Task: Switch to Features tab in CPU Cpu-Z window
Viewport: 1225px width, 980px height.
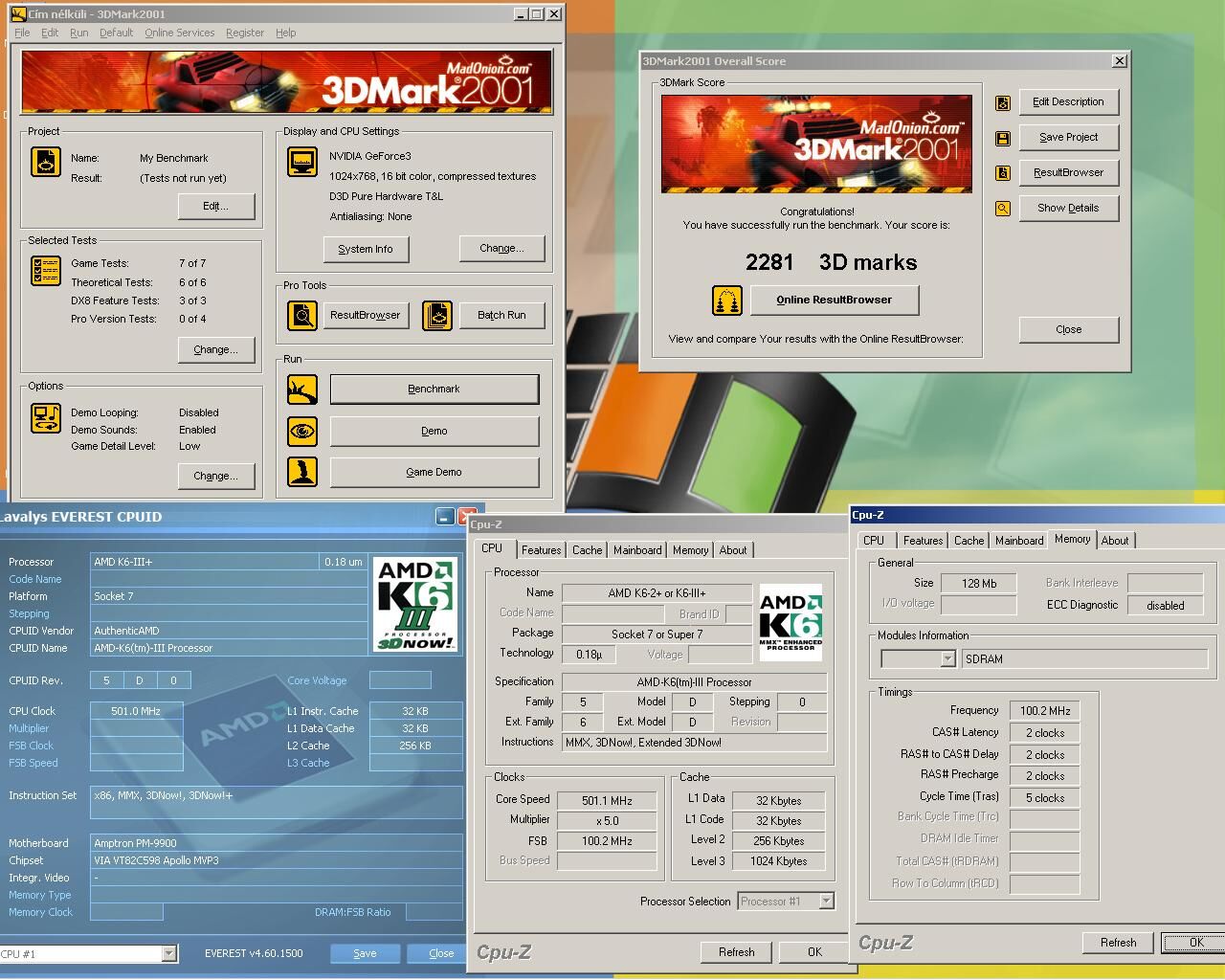Action: pyautogui.click(x=541, y=550)
